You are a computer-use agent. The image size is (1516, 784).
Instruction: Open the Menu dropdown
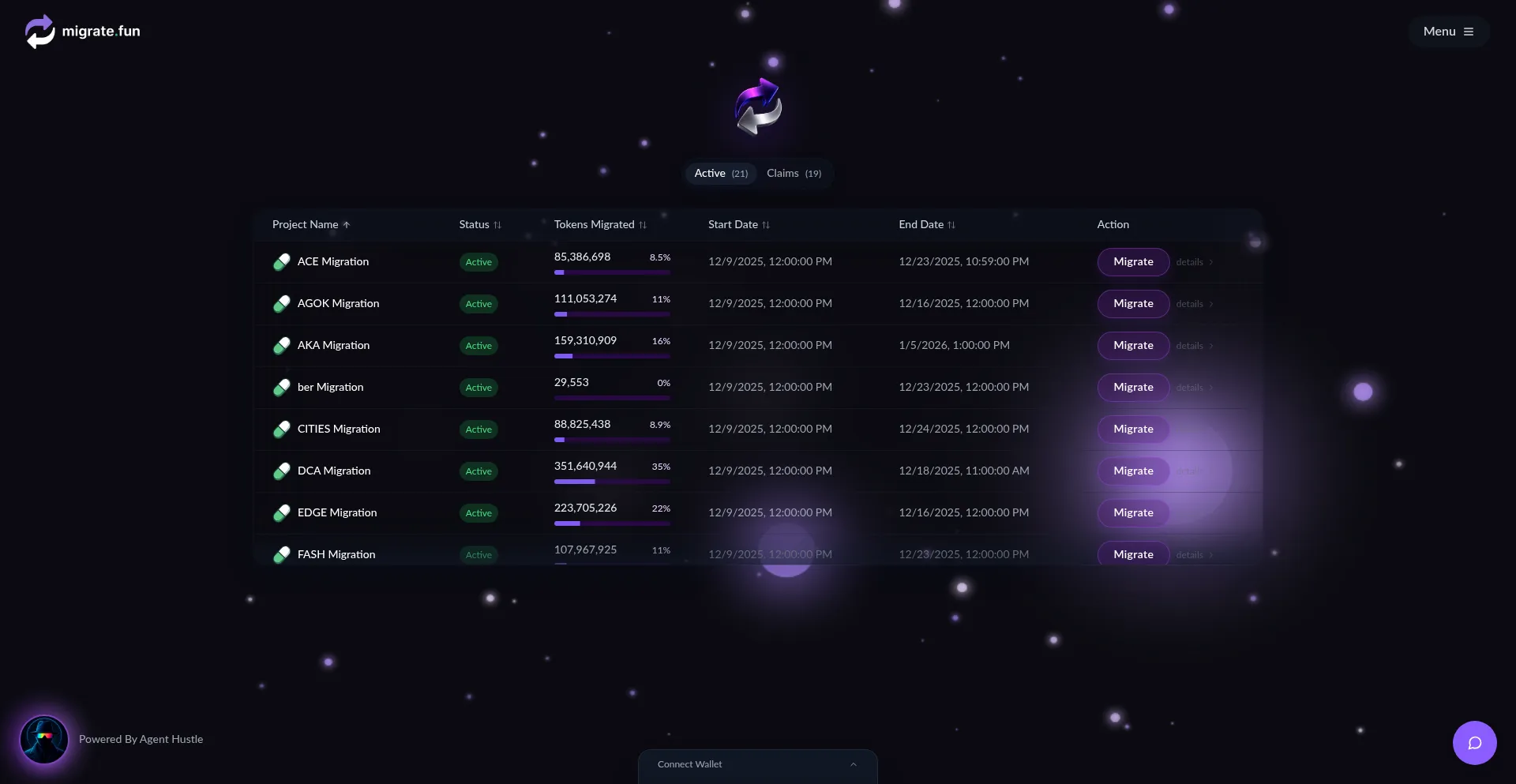[x=1448, y=32]
